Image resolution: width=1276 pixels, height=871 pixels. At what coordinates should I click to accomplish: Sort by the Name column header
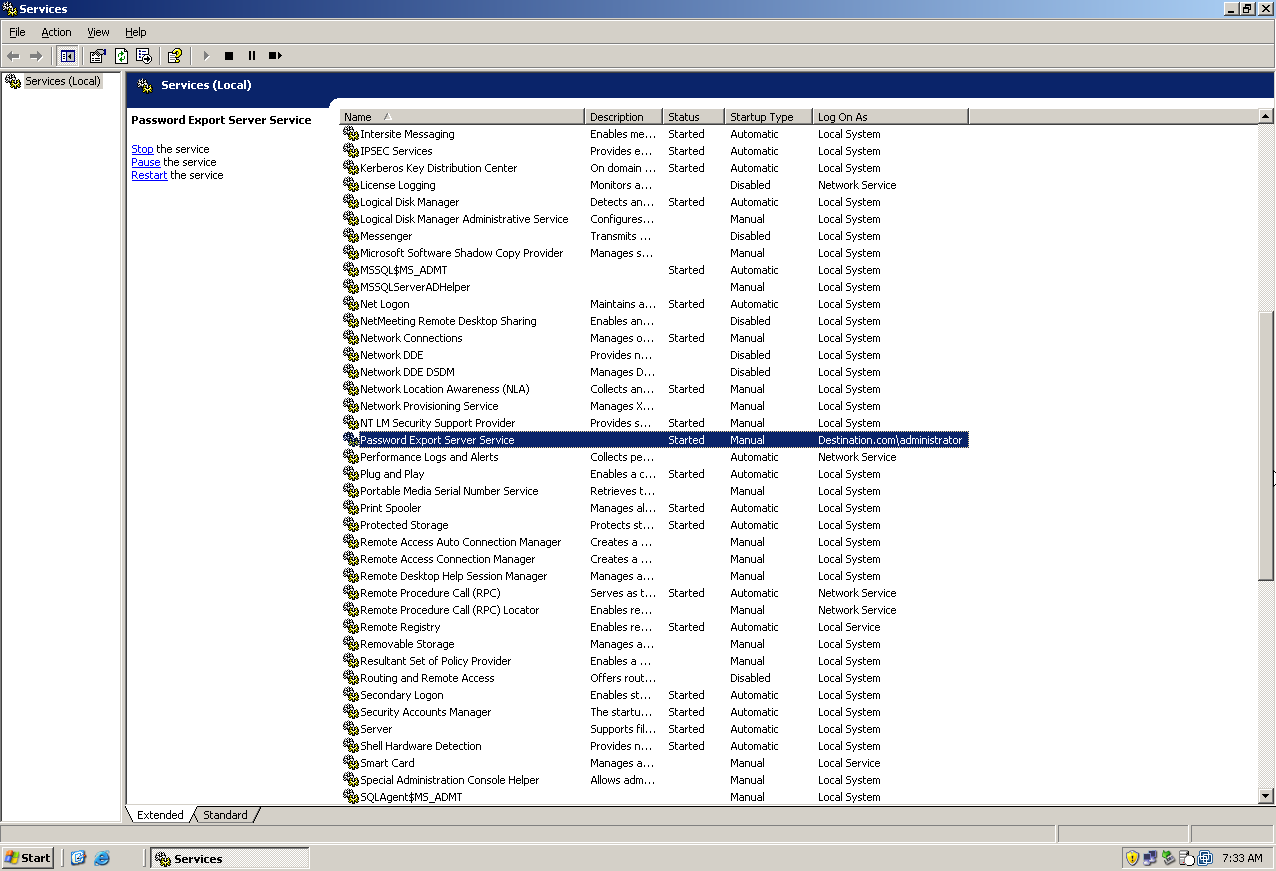point(462,117)
